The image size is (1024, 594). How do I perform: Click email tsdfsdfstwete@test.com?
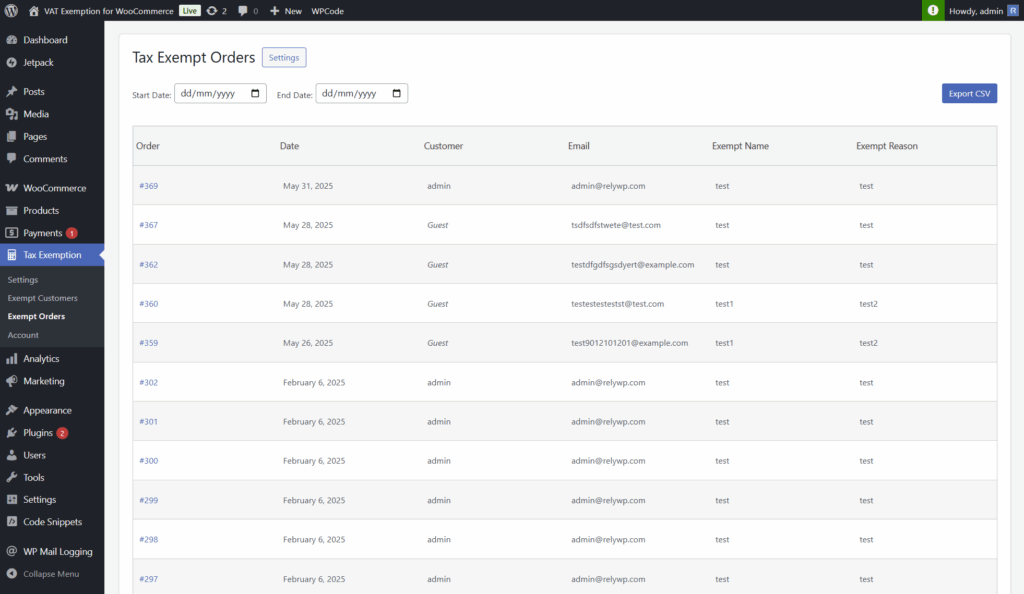(x=616, y=225)
